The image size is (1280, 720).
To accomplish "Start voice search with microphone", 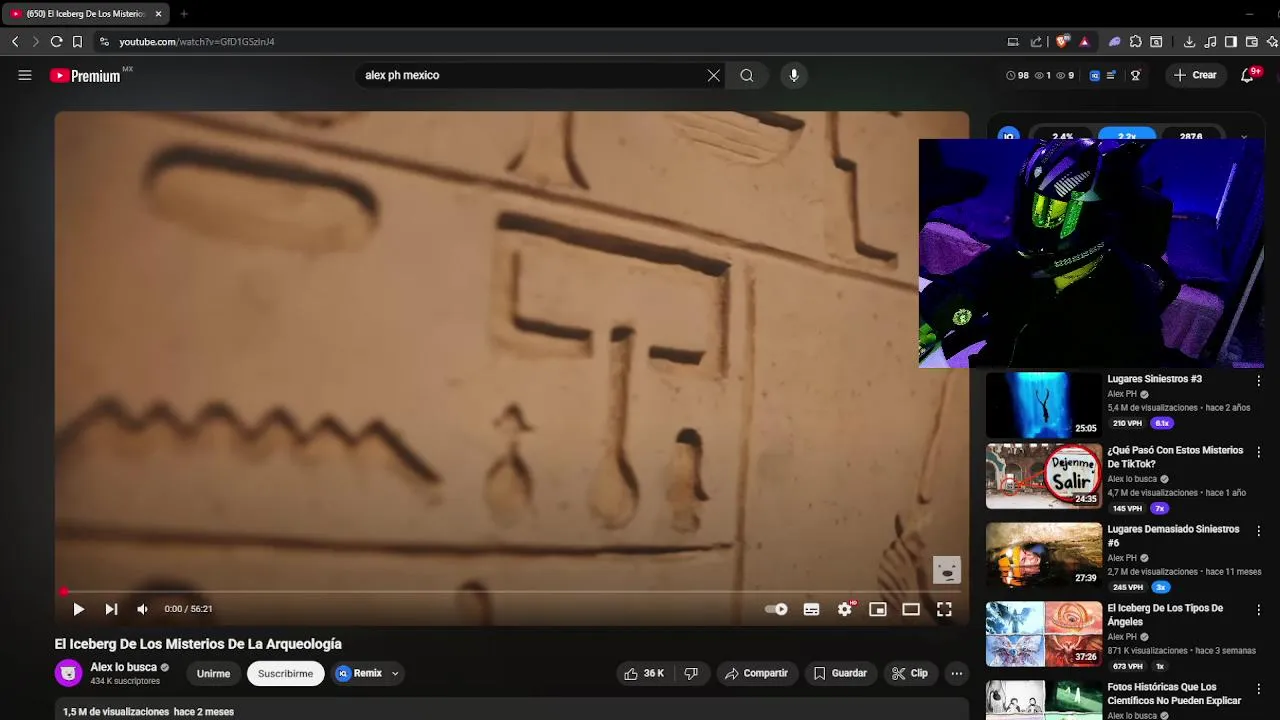I will tap(794, 75).
